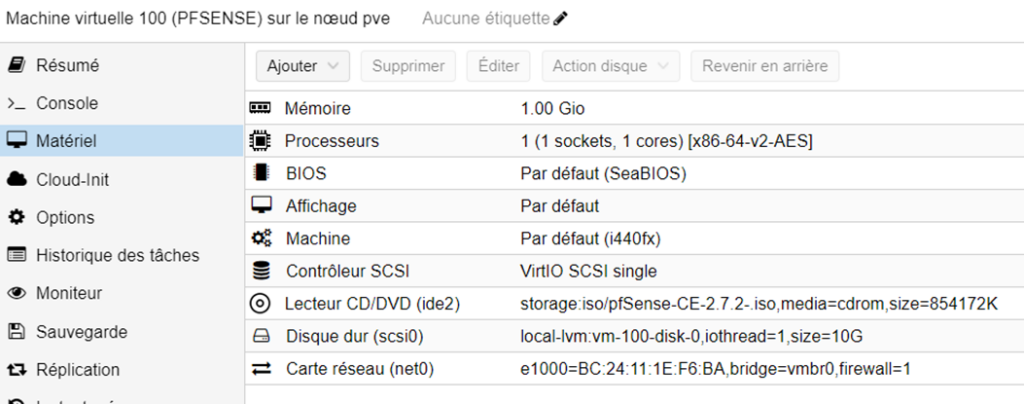Viewport: 1024px width, 404px height.
Task: Click the CD/DVD disc icon
Action: point(260,303)
